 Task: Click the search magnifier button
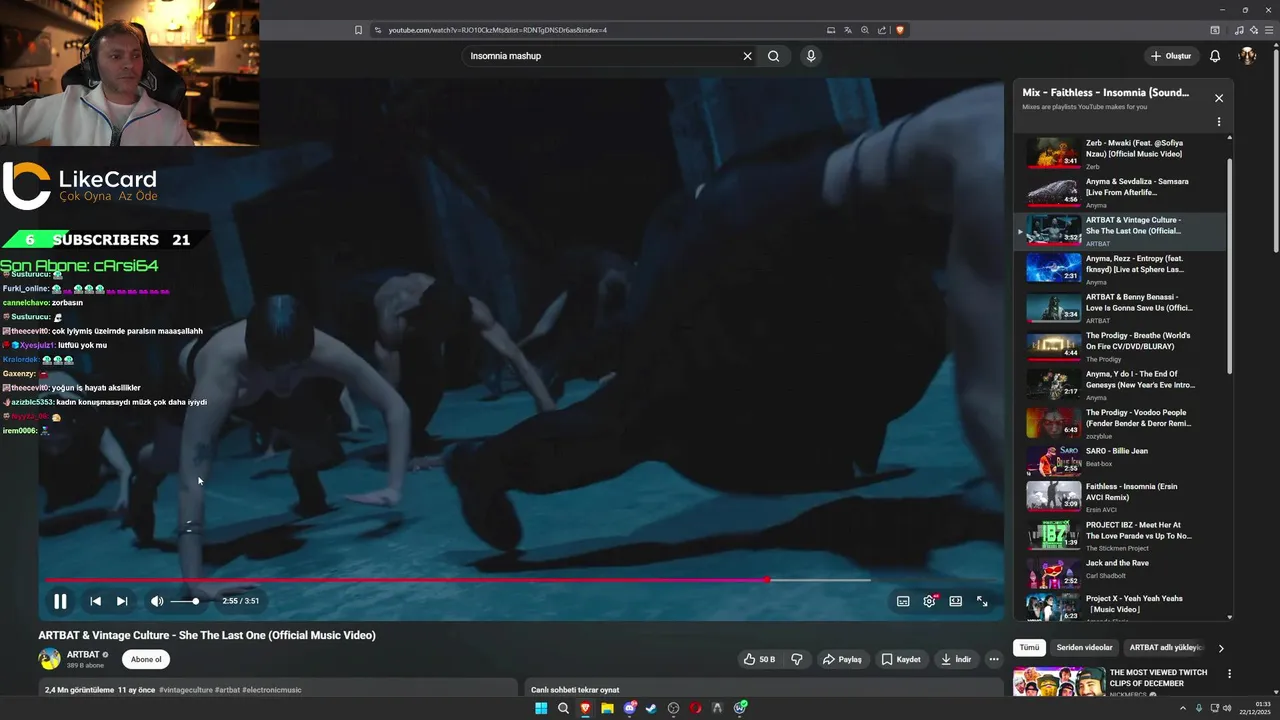tap(773, 56)
